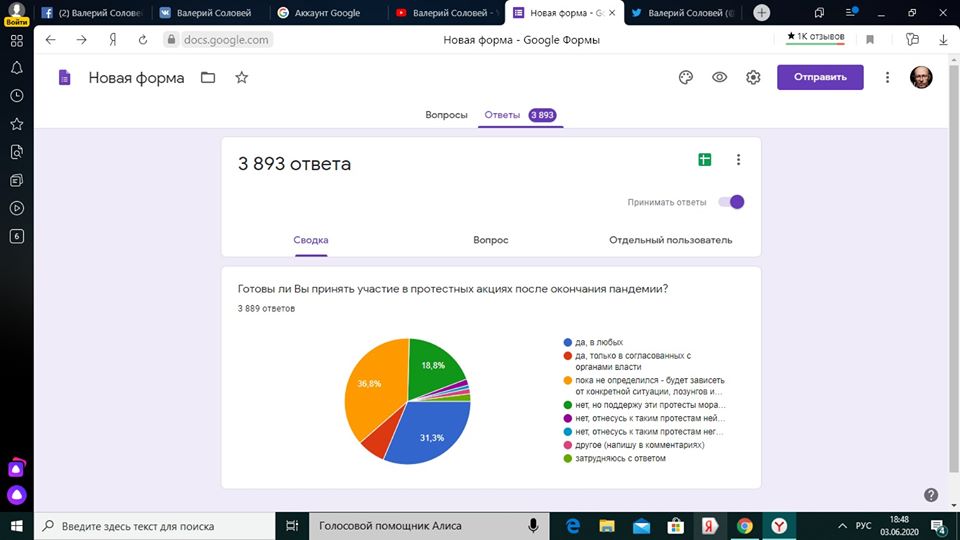The image size is (960, 540).
Task: Open the three-dot menu beside Отправить
Action: coord(887,78)
